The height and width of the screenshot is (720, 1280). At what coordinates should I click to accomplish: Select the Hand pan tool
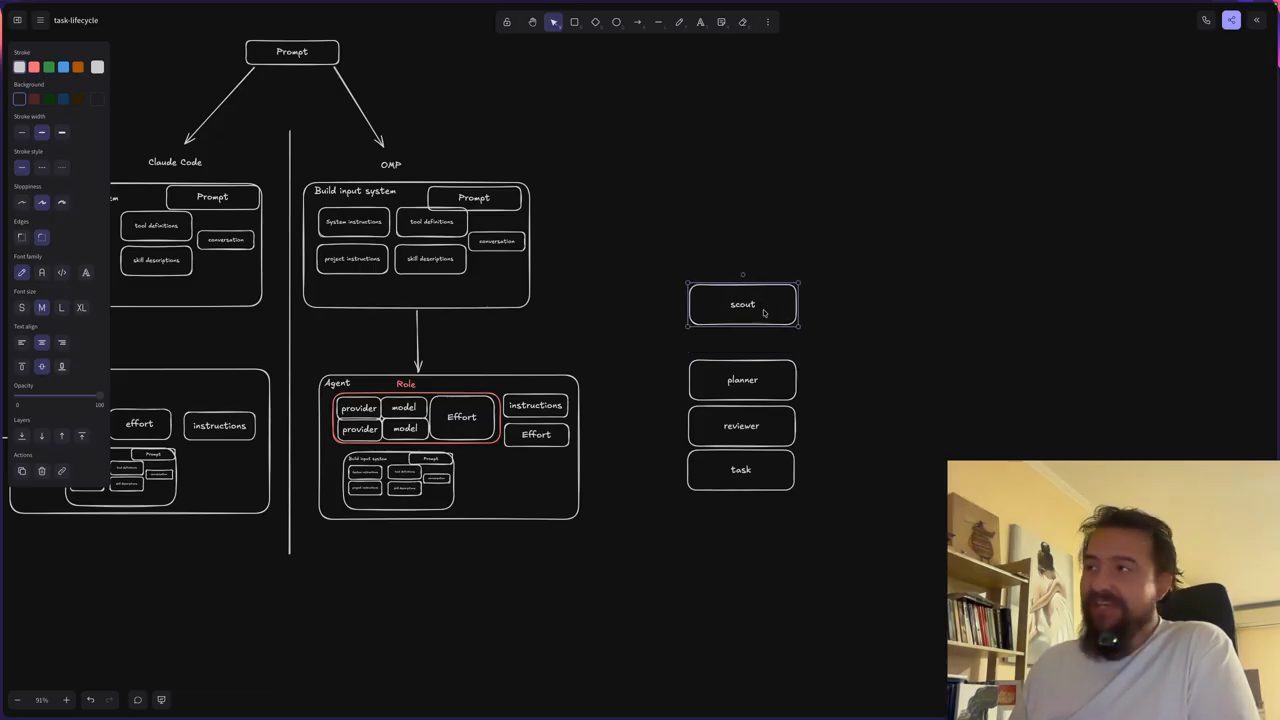coord(532,22)
